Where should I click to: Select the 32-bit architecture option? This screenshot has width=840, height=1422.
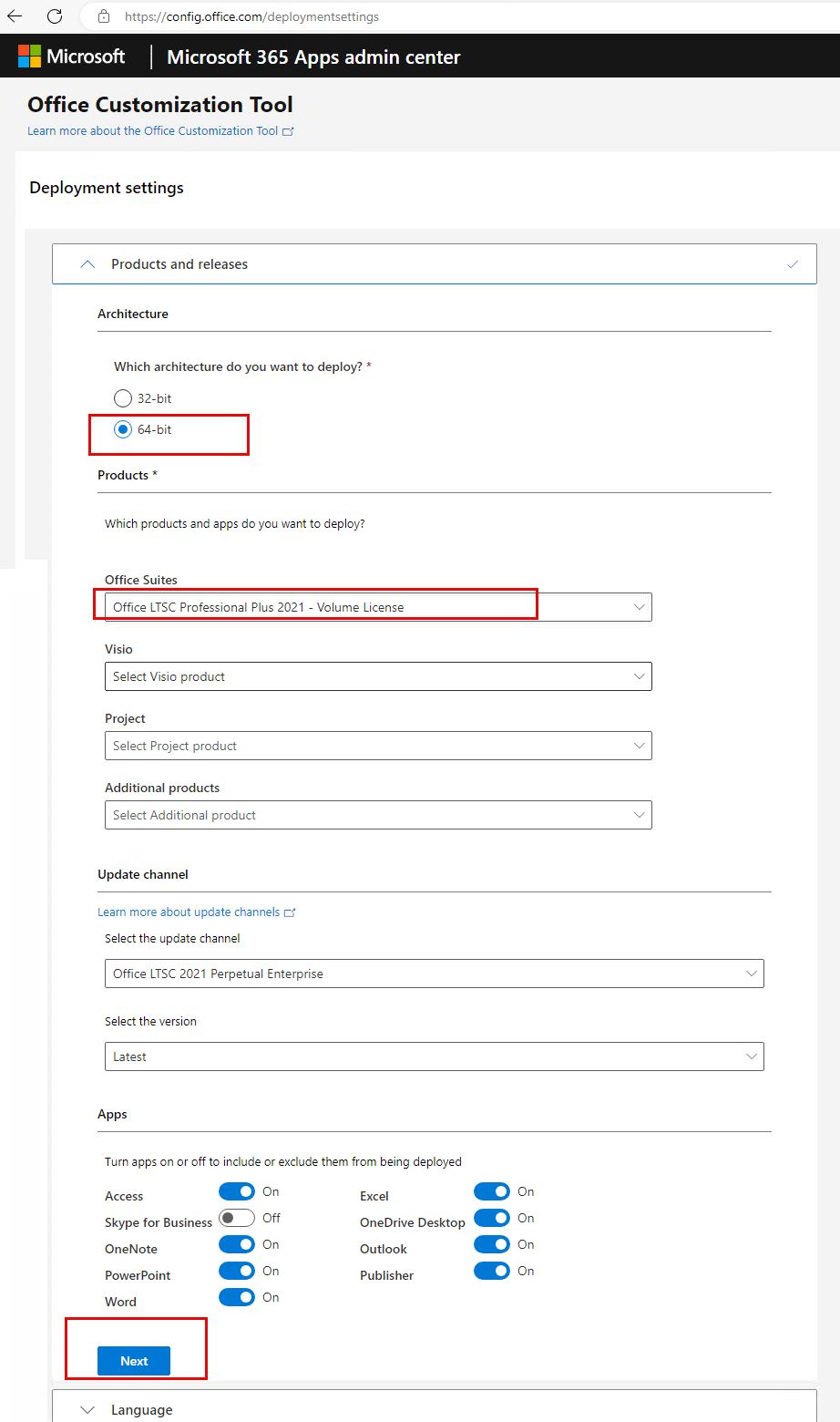[x=123, y=397]
